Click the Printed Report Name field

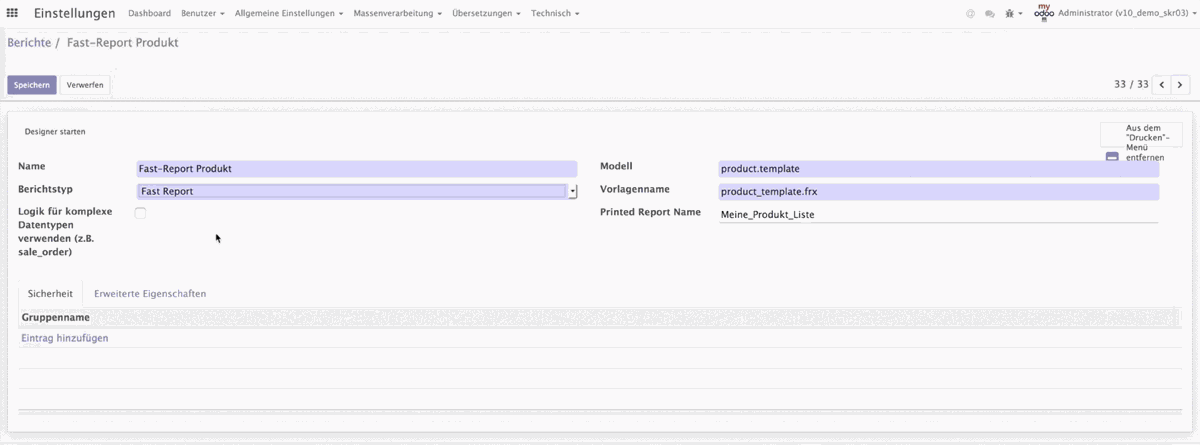tap(939, 214)
